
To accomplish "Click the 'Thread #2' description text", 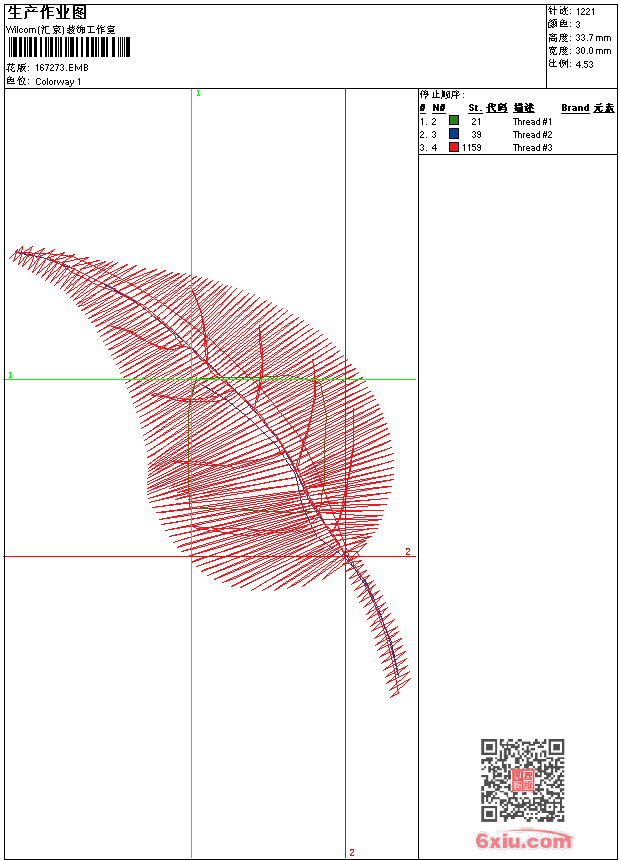I will click(x=532, y=134).
